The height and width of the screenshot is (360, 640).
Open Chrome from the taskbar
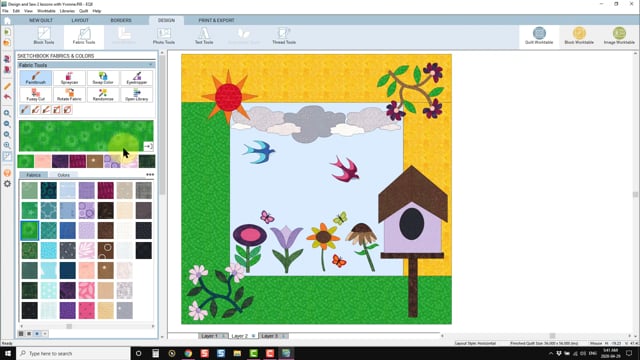click(x=188, y=353)
